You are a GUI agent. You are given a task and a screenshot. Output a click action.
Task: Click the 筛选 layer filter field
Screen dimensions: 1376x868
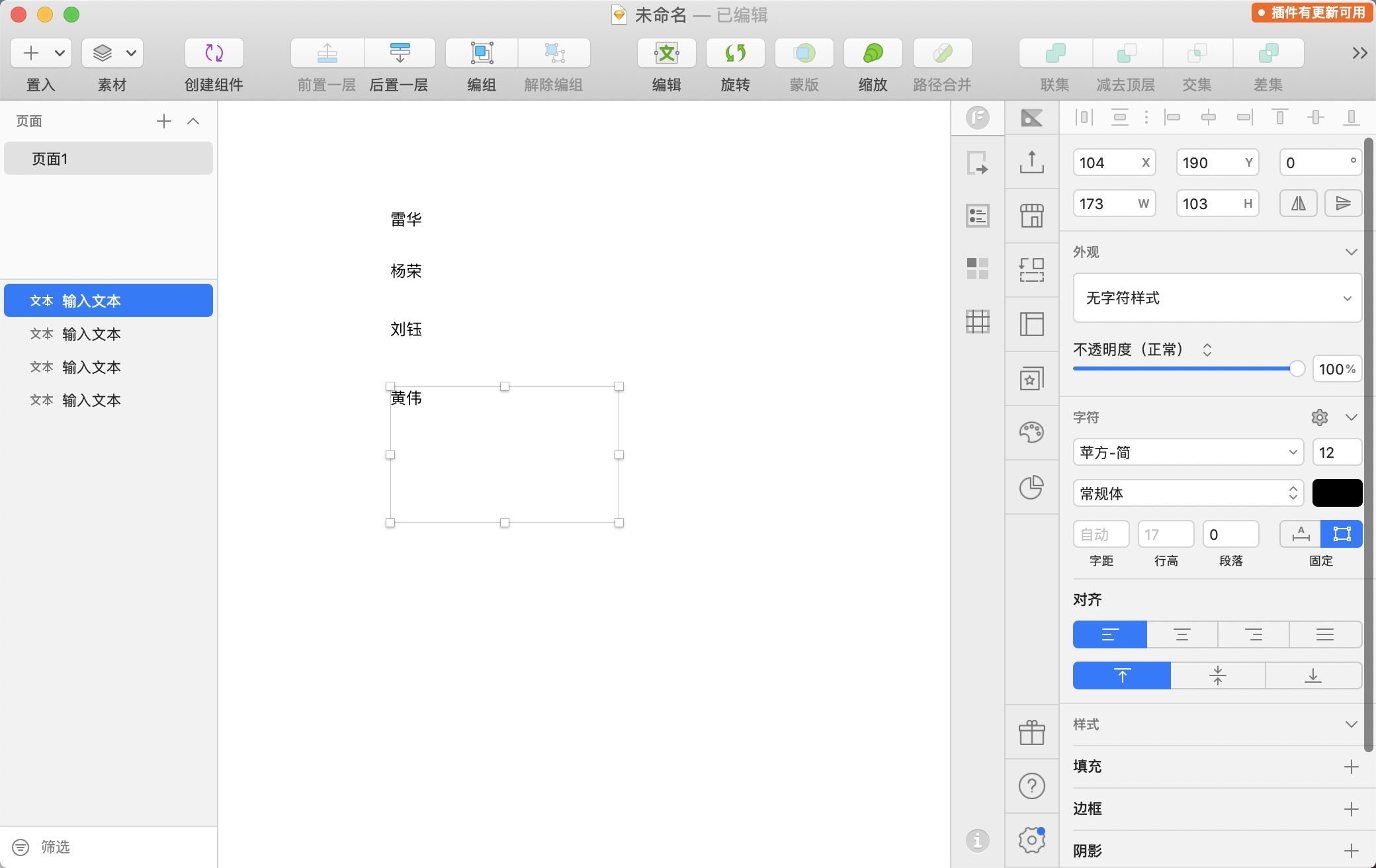(108, 847)
